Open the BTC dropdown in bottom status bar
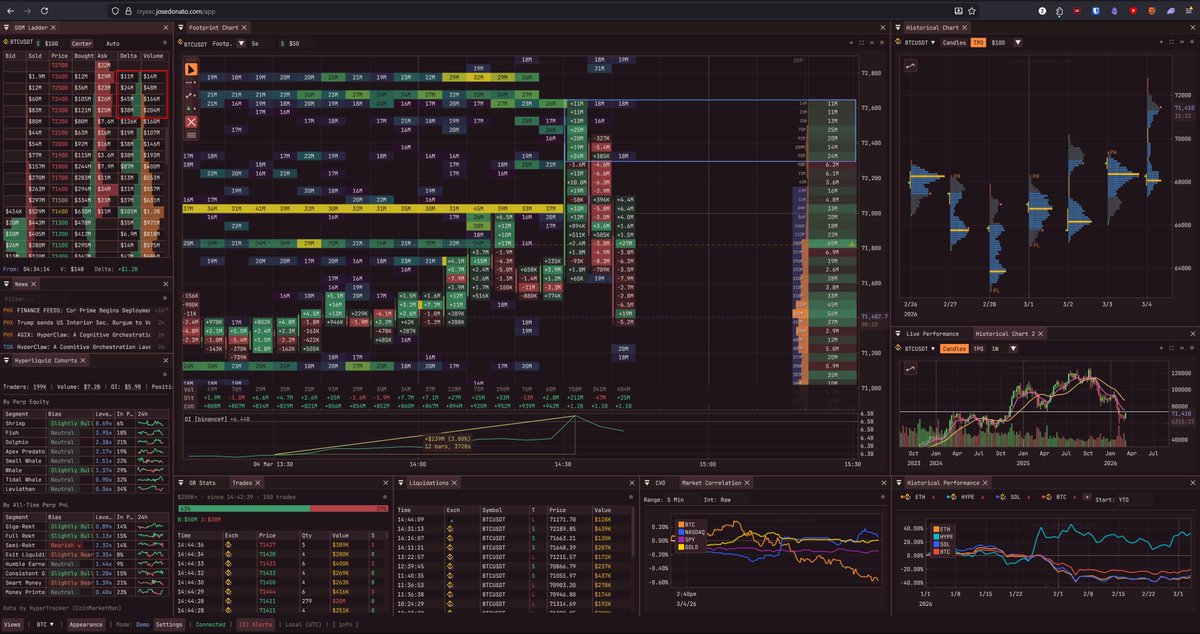 coord(44,624)
